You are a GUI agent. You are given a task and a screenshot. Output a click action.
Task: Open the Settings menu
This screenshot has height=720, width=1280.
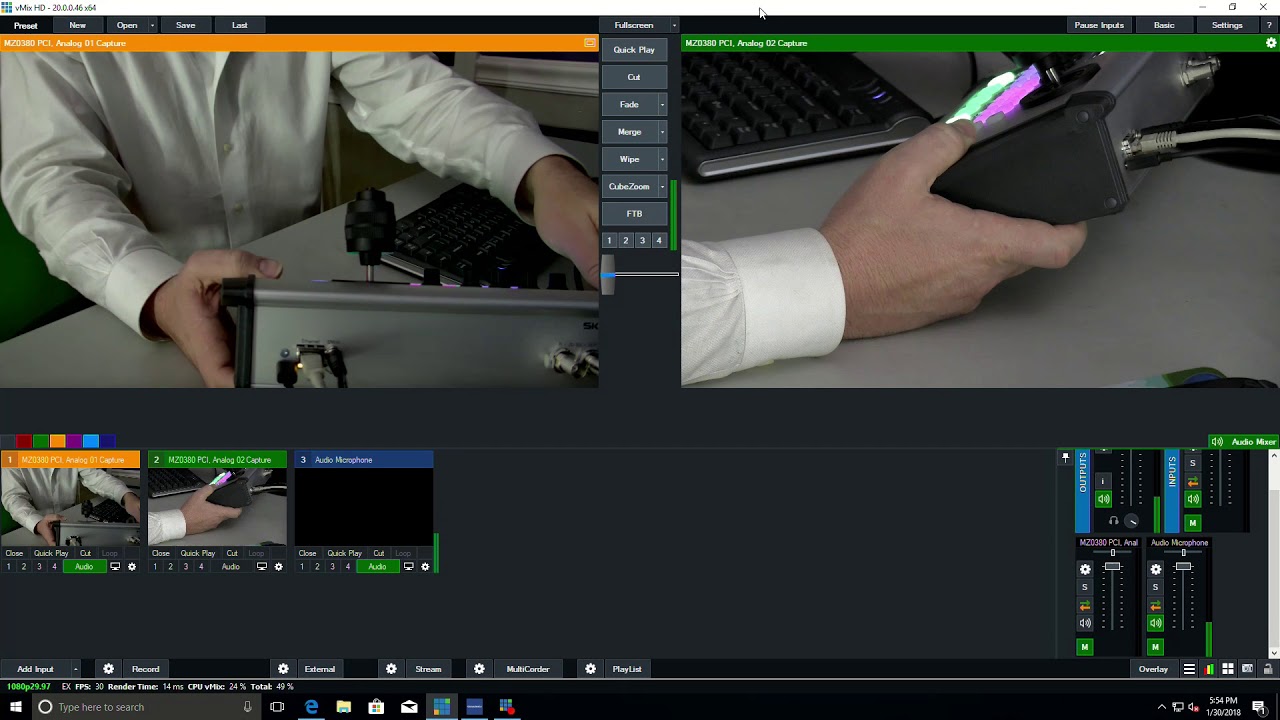pos(1227,25)
